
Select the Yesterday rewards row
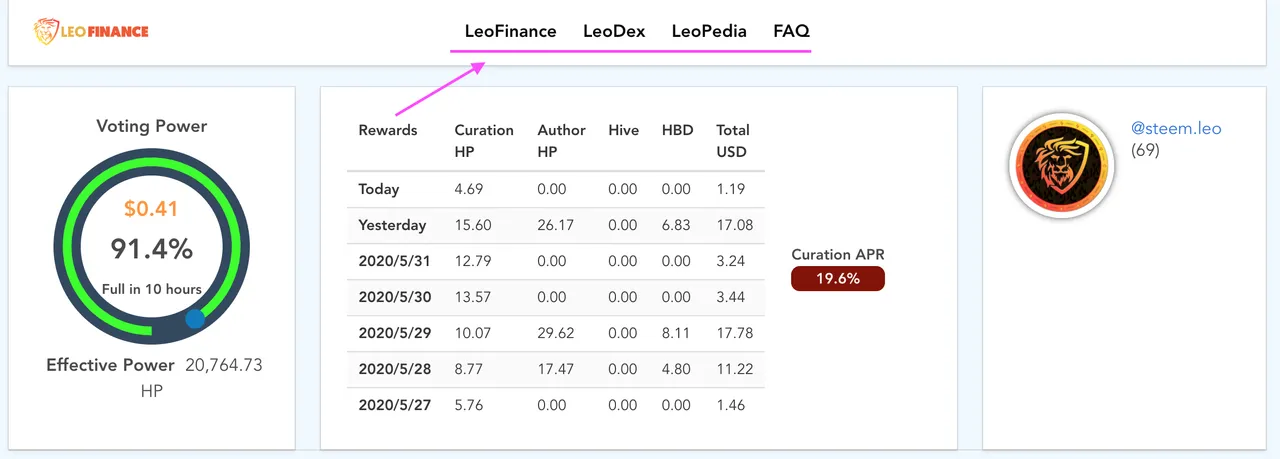(x=556, y=225)
